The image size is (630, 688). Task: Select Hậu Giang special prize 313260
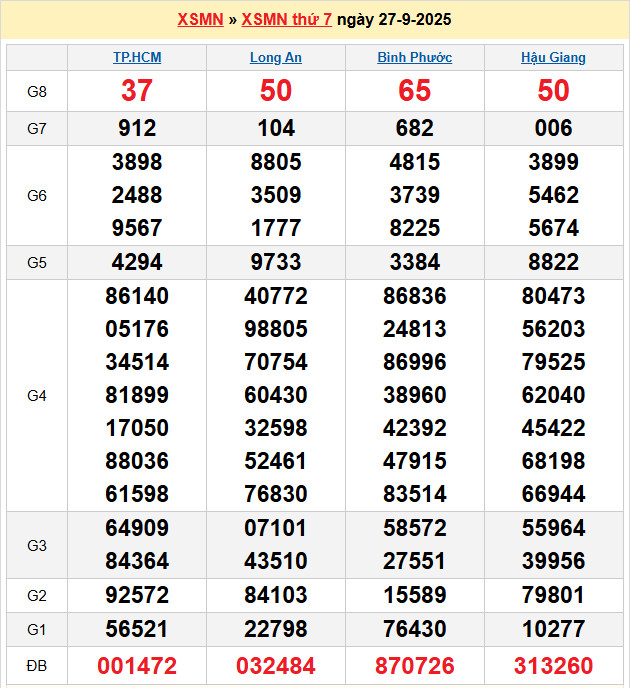coord(553,665)
